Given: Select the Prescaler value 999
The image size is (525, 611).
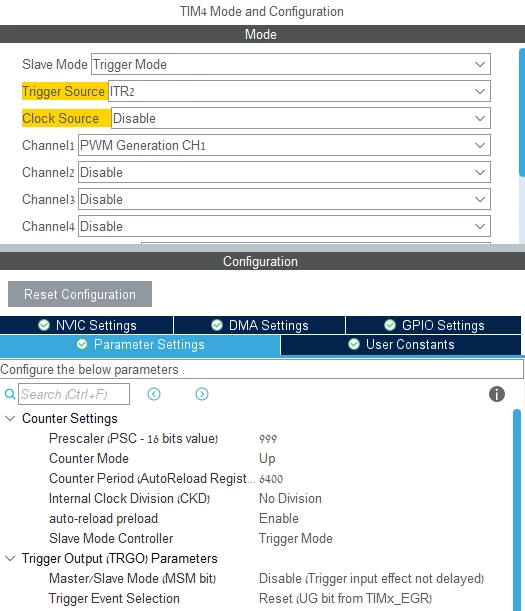Looking at the screenshot, I should click(x=268, y=439).
